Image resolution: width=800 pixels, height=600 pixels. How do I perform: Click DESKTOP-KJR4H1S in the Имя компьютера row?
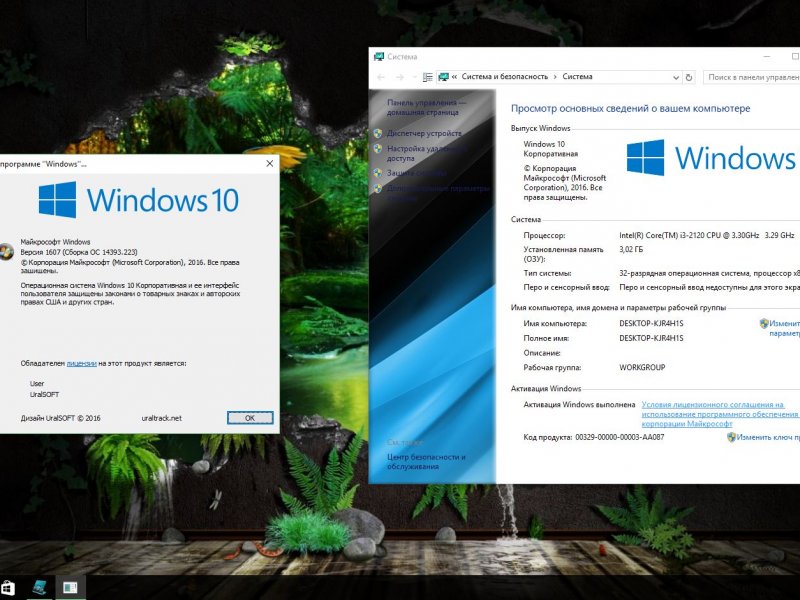(651, 323)
